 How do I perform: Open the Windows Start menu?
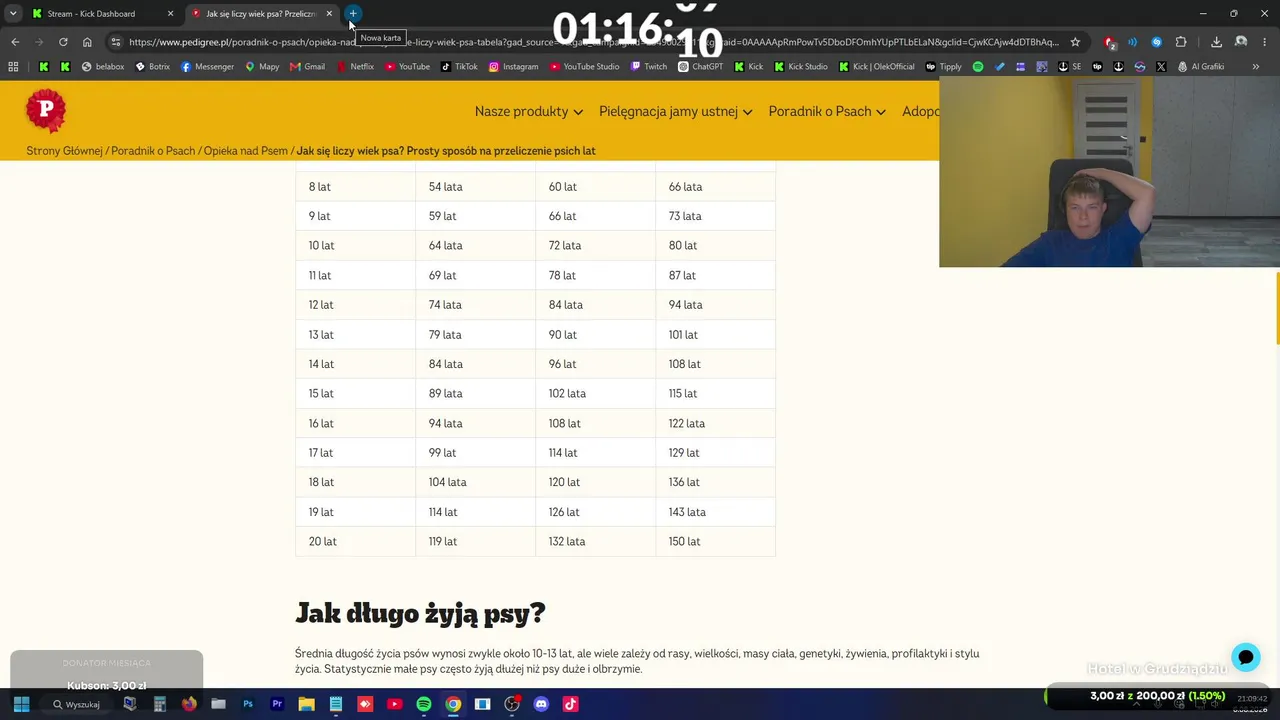point(21,704)
